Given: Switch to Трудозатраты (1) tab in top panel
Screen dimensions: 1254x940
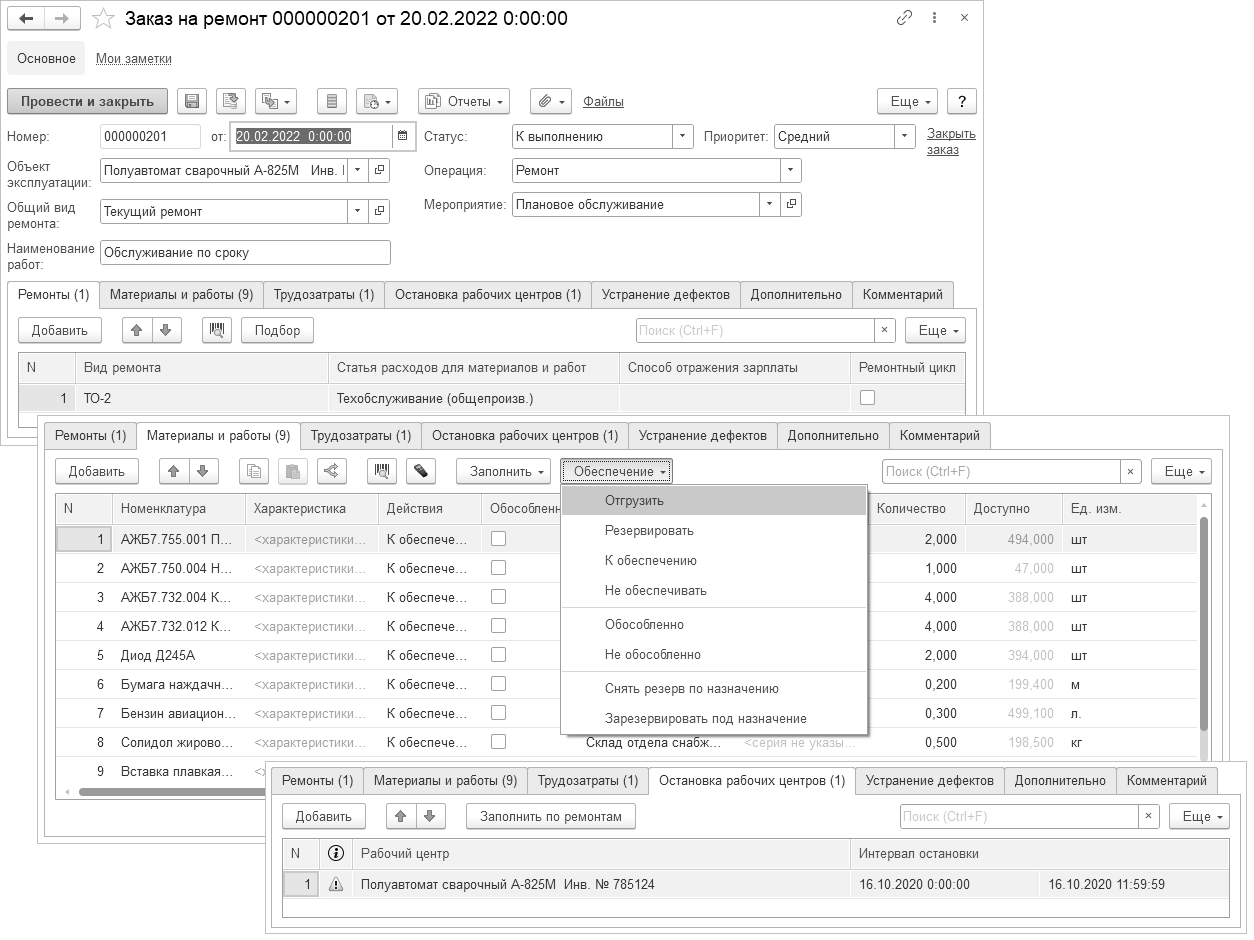Looking at the screenshot, I should tap(324, 294).
